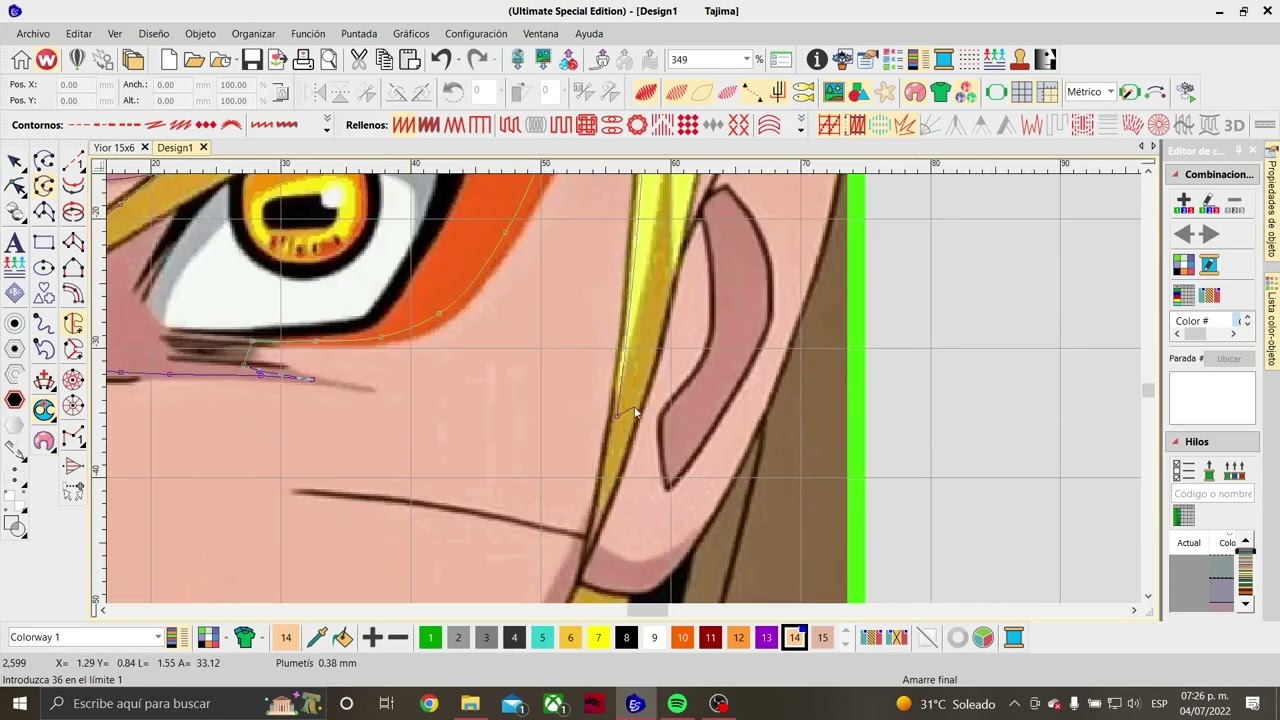1280x720 pixels.
Task: Open design information (i) icon
Action: [817, 60]
